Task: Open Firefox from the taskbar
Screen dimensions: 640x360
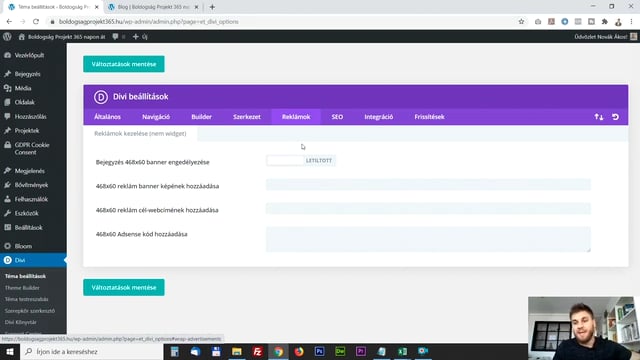Action: pyautogui.click(x=299, y=351)
